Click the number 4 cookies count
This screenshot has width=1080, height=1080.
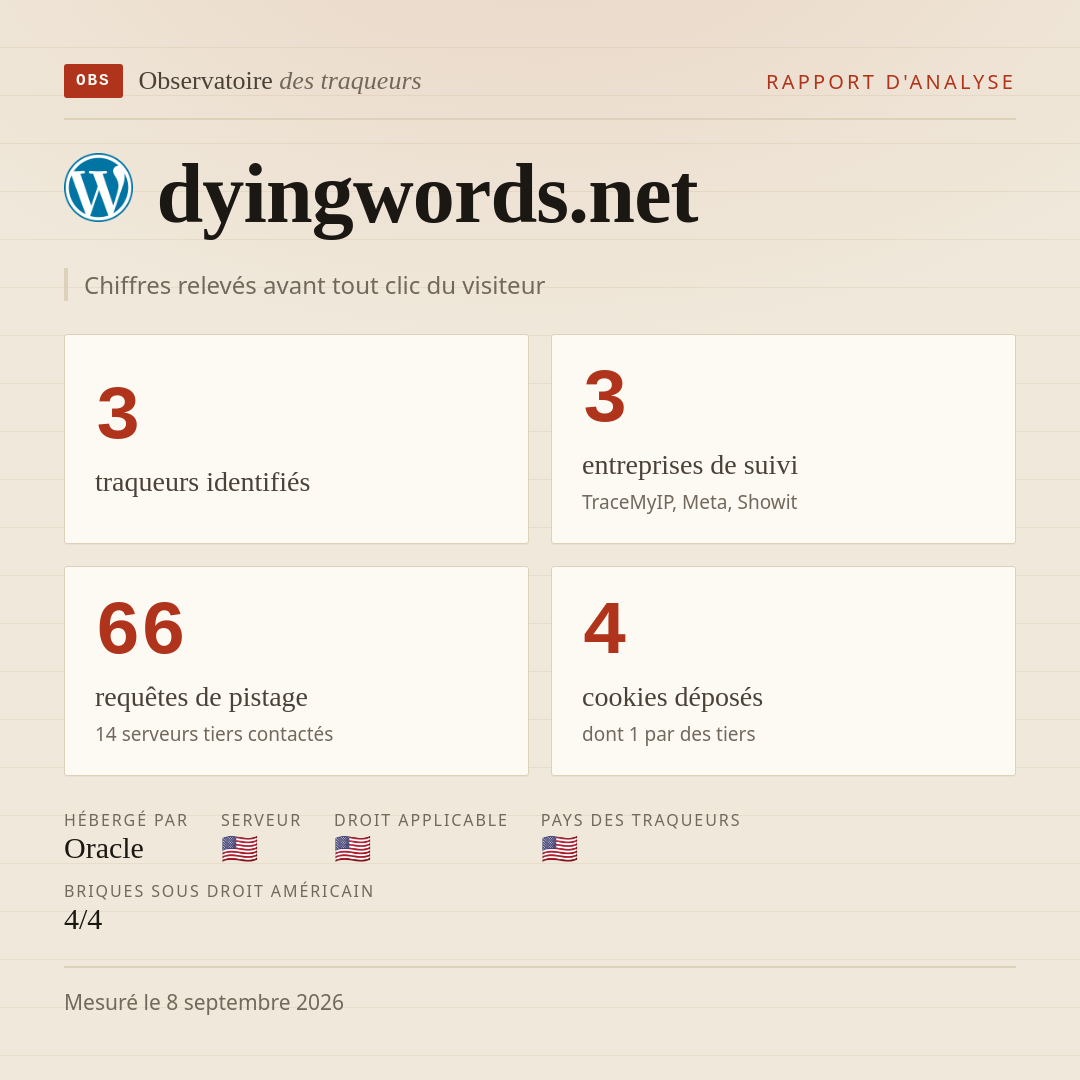coord(605,629)
